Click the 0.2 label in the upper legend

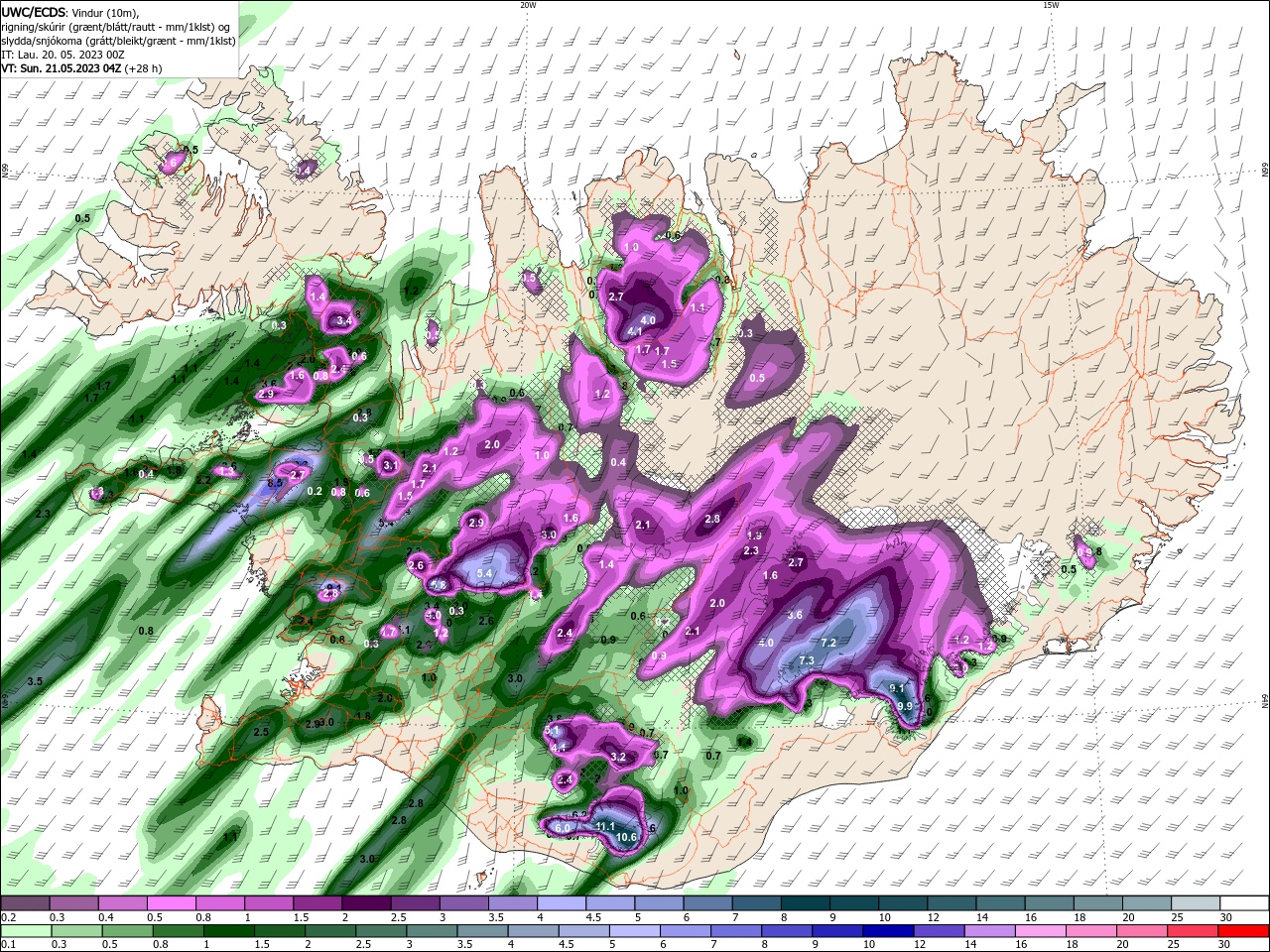[x=8, y=917]
